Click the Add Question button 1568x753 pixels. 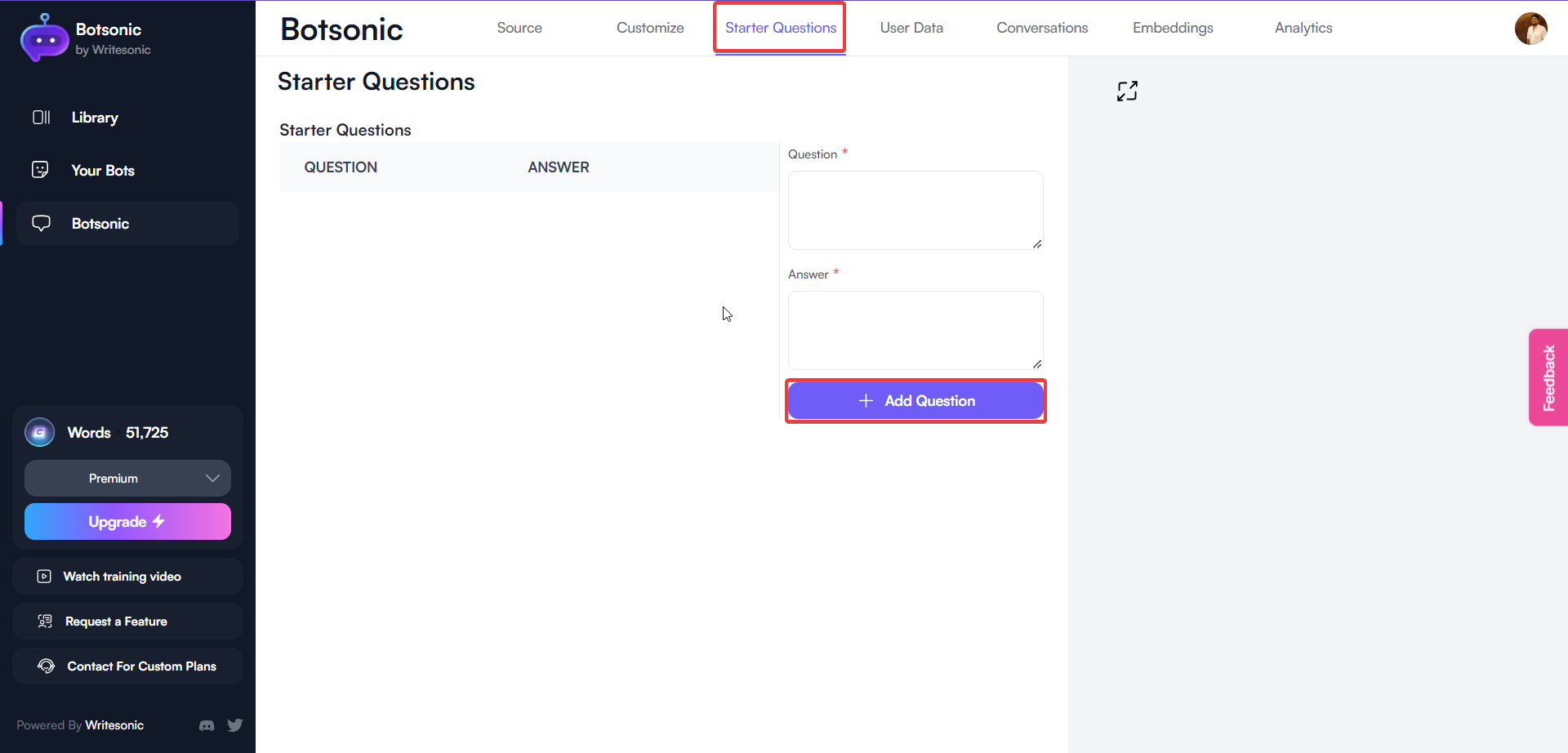coord(915,400)
